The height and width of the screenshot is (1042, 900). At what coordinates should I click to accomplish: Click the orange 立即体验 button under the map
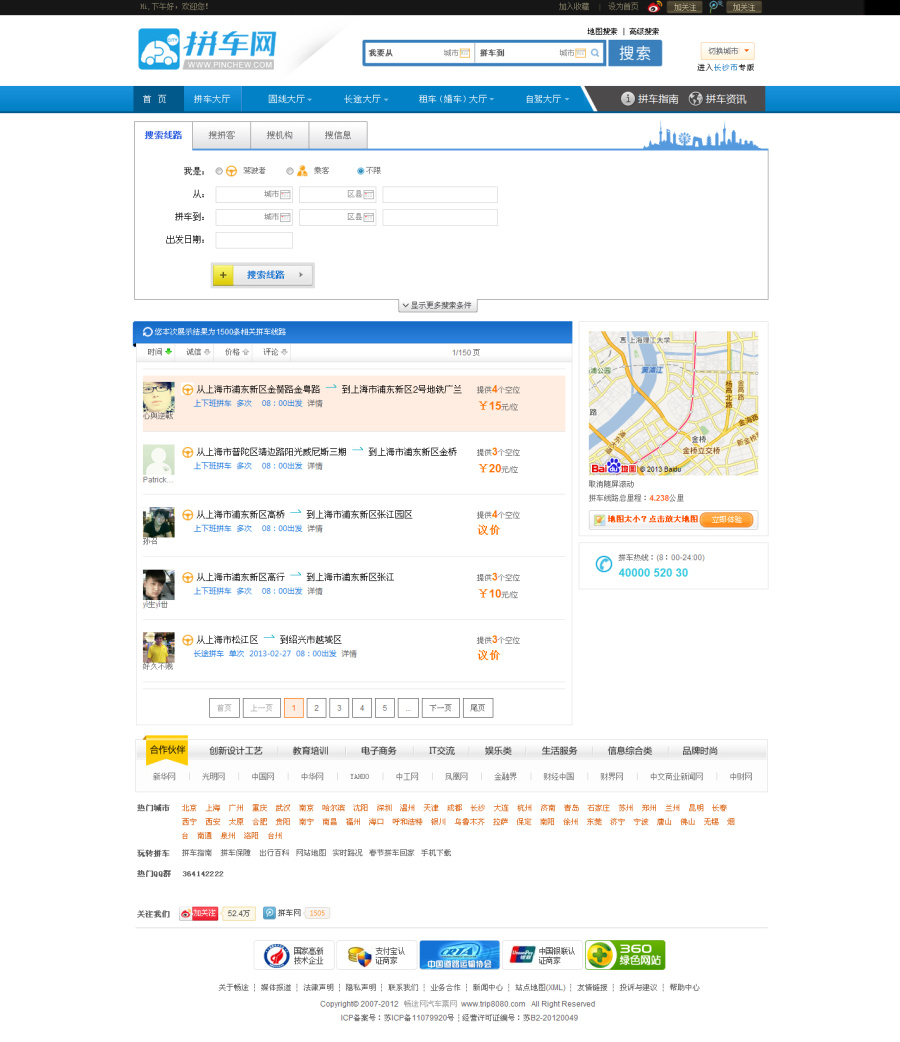(727, 519)
